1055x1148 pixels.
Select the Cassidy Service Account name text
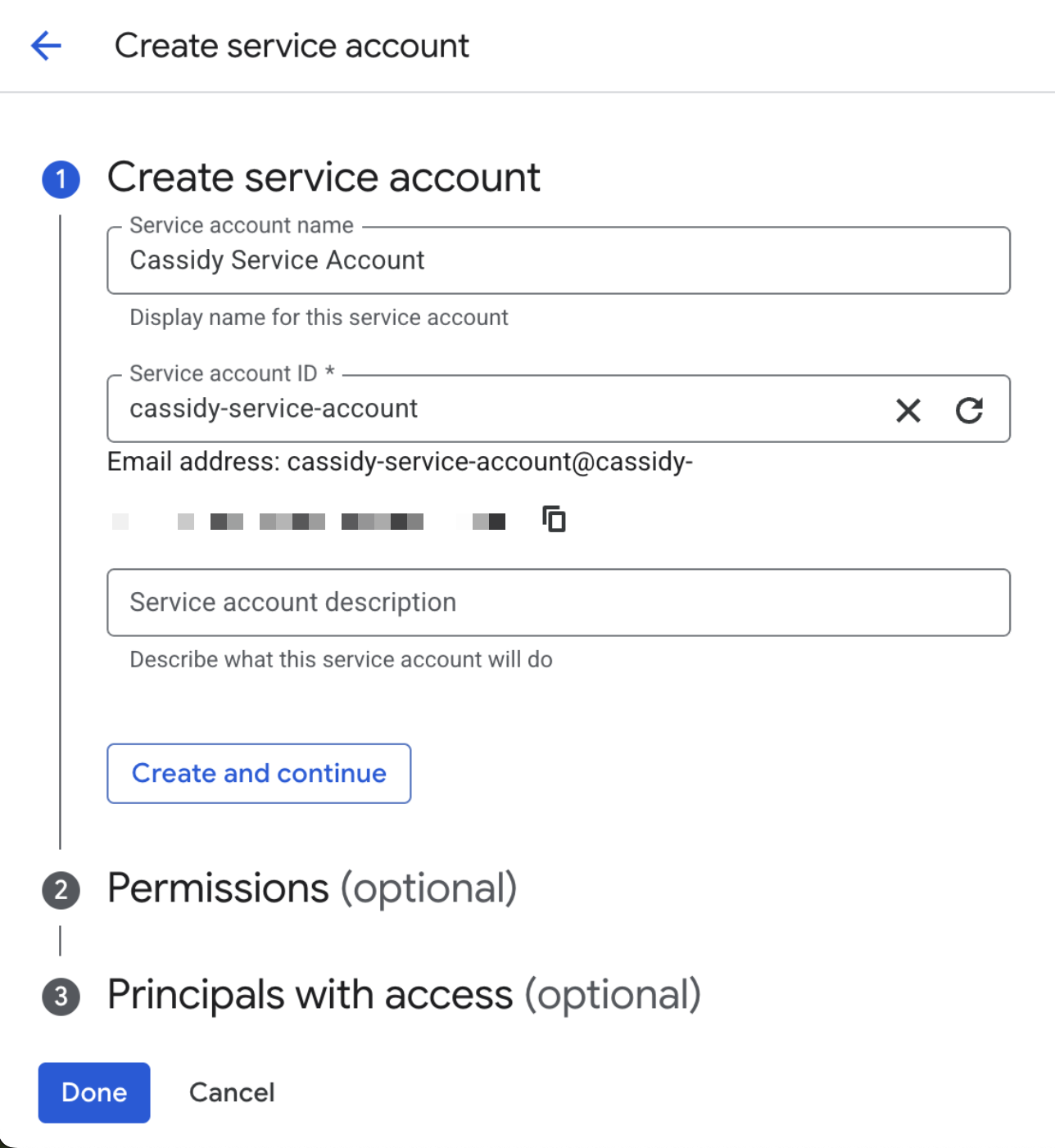tap(278, 260)
